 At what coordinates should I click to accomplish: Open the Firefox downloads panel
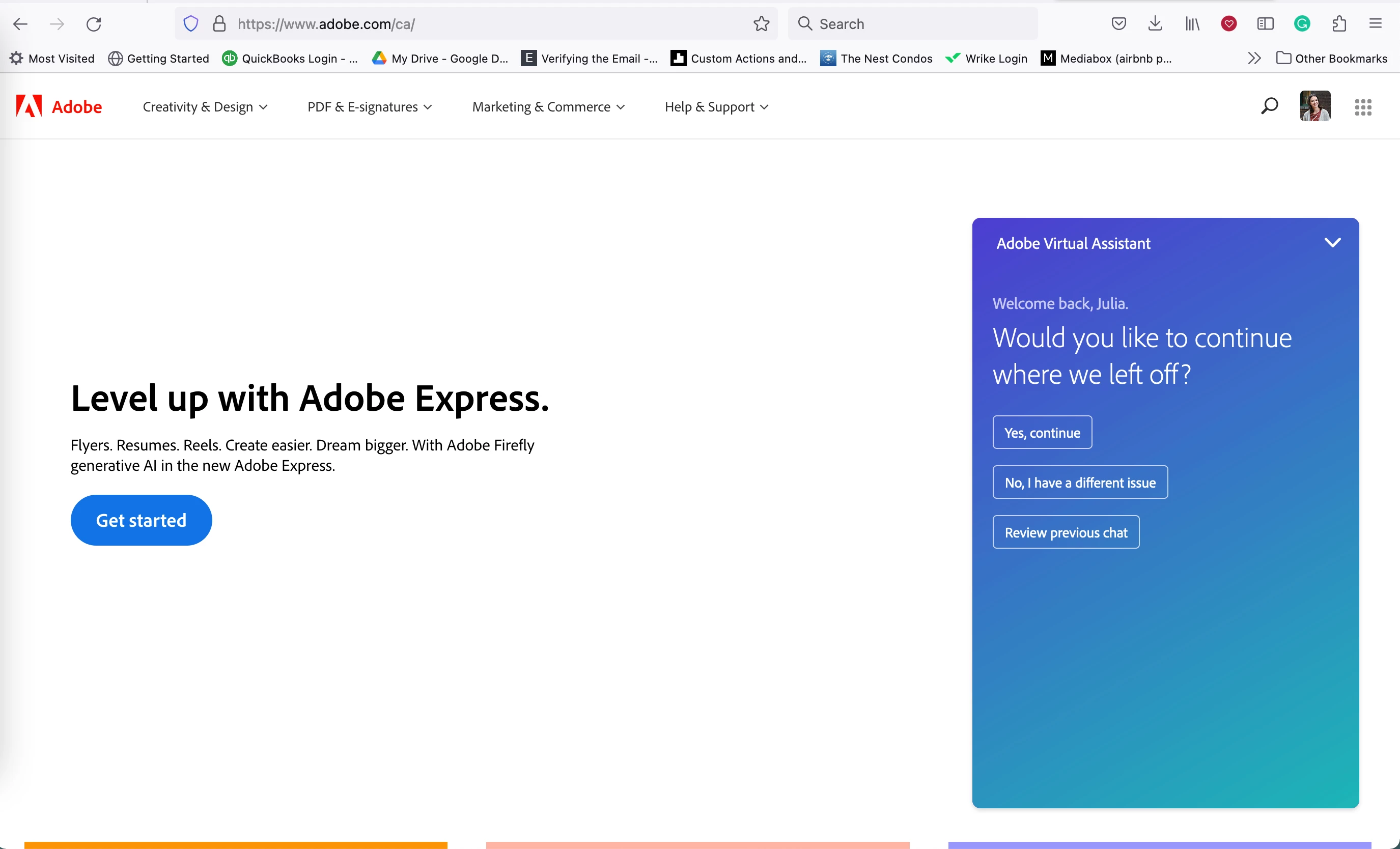(1155, 24)
